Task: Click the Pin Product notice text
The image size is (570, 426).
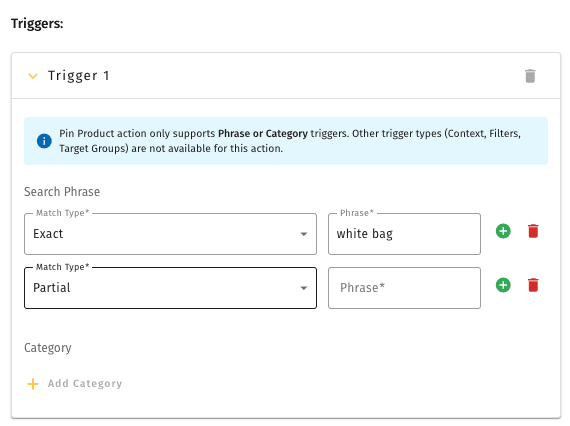Action: tap(290, 141)
